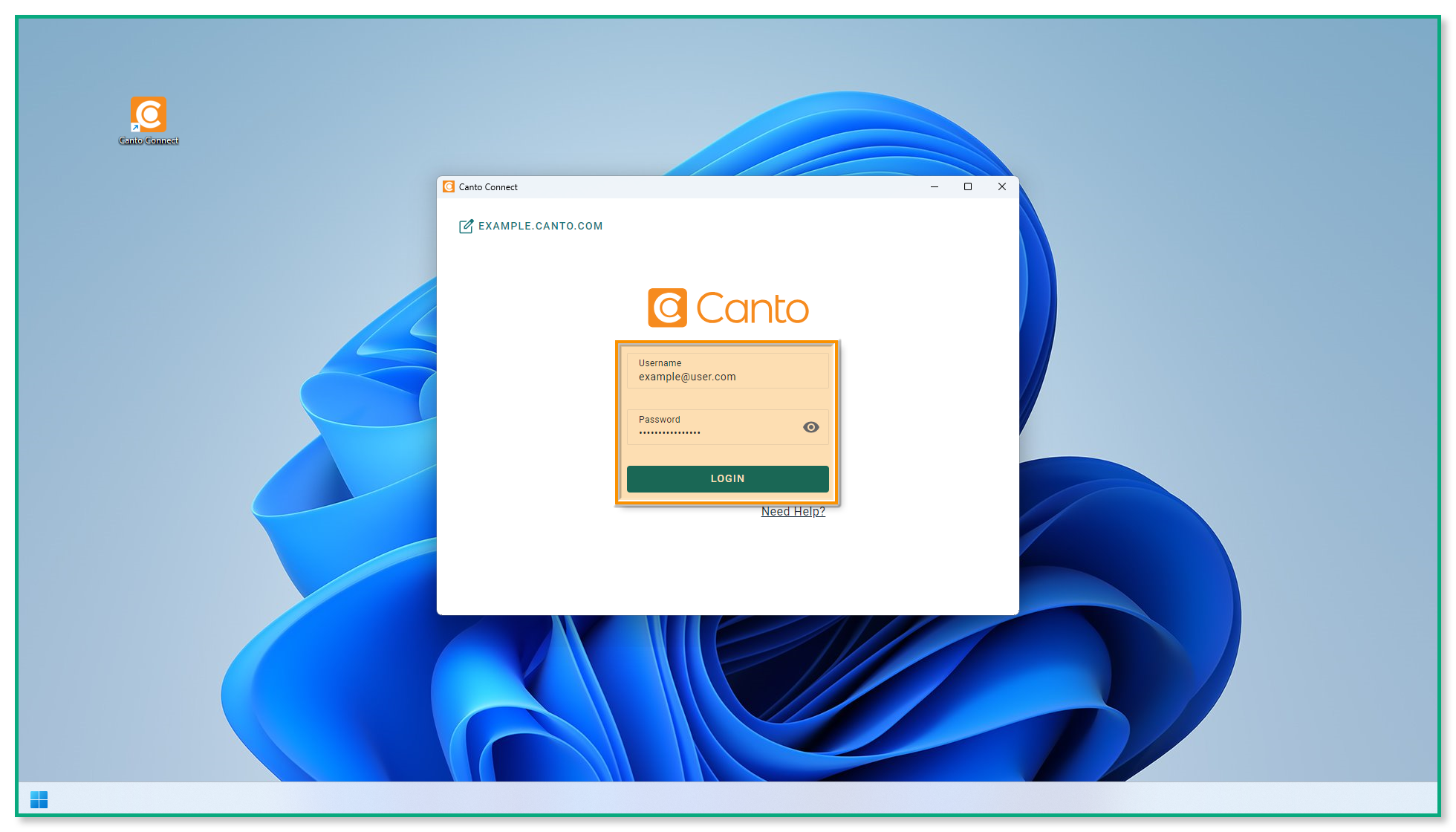
Task: Minimize the Canto Connect window
Action: [x=934, y=186]
